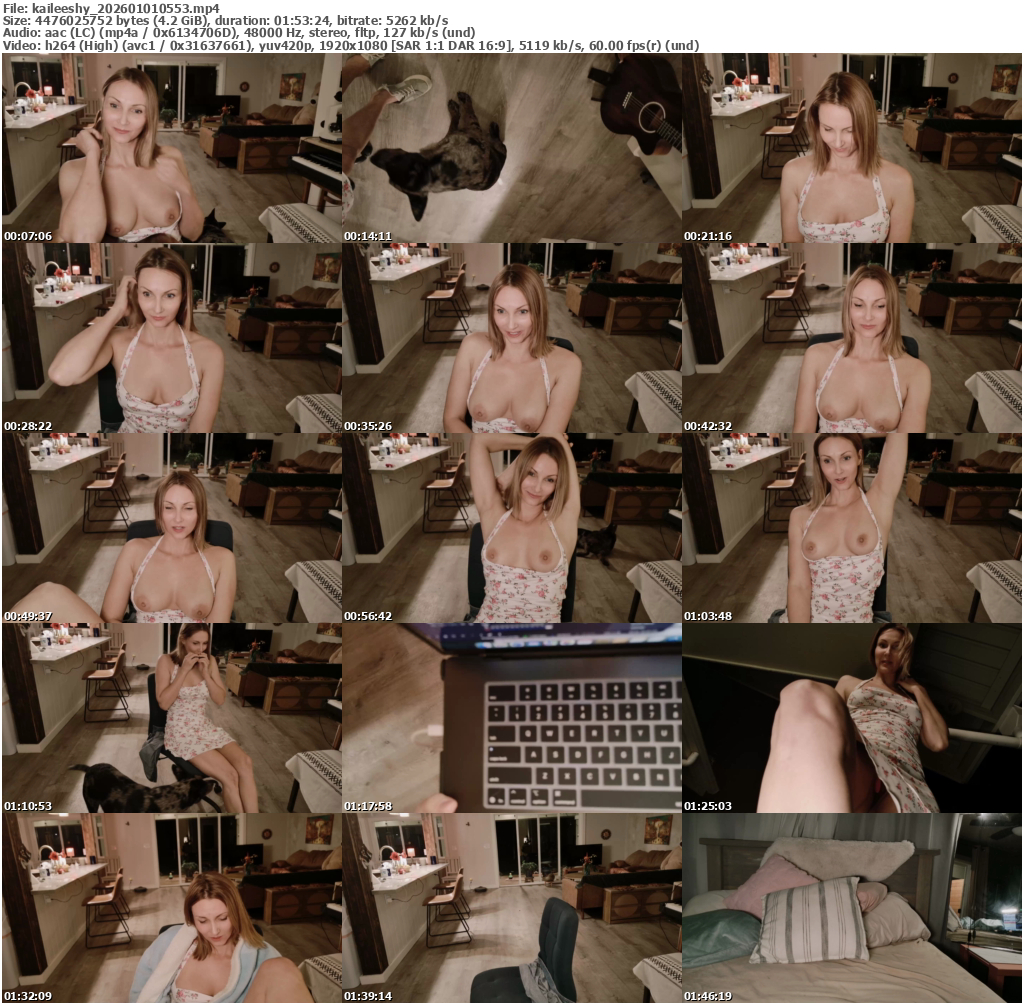Select the laptop keyboard thumbnail at 01:17:58
This screenshot has height=1003, width=1024.
(511, 718)
